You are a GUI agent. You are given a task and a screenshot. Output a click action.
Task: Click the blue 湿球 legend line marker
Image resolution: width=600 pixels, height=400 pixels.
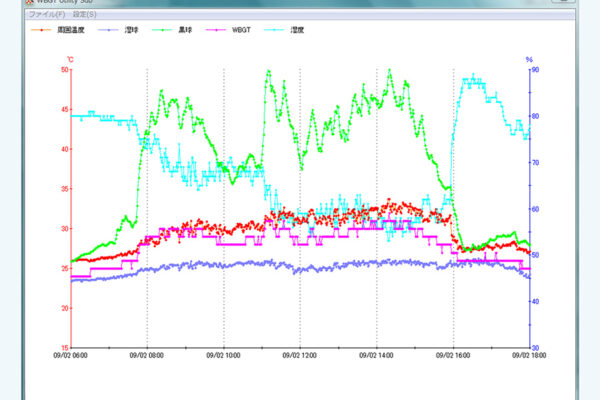point(109,29)
